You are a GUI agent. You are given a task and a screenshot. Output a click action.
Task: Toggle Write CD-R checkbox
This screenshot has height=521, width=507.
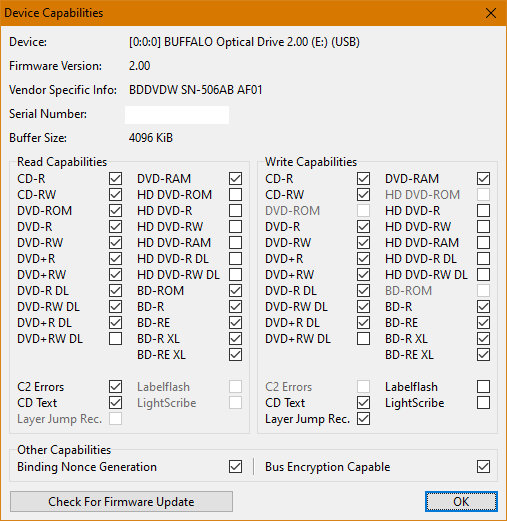tap(363, 179)
